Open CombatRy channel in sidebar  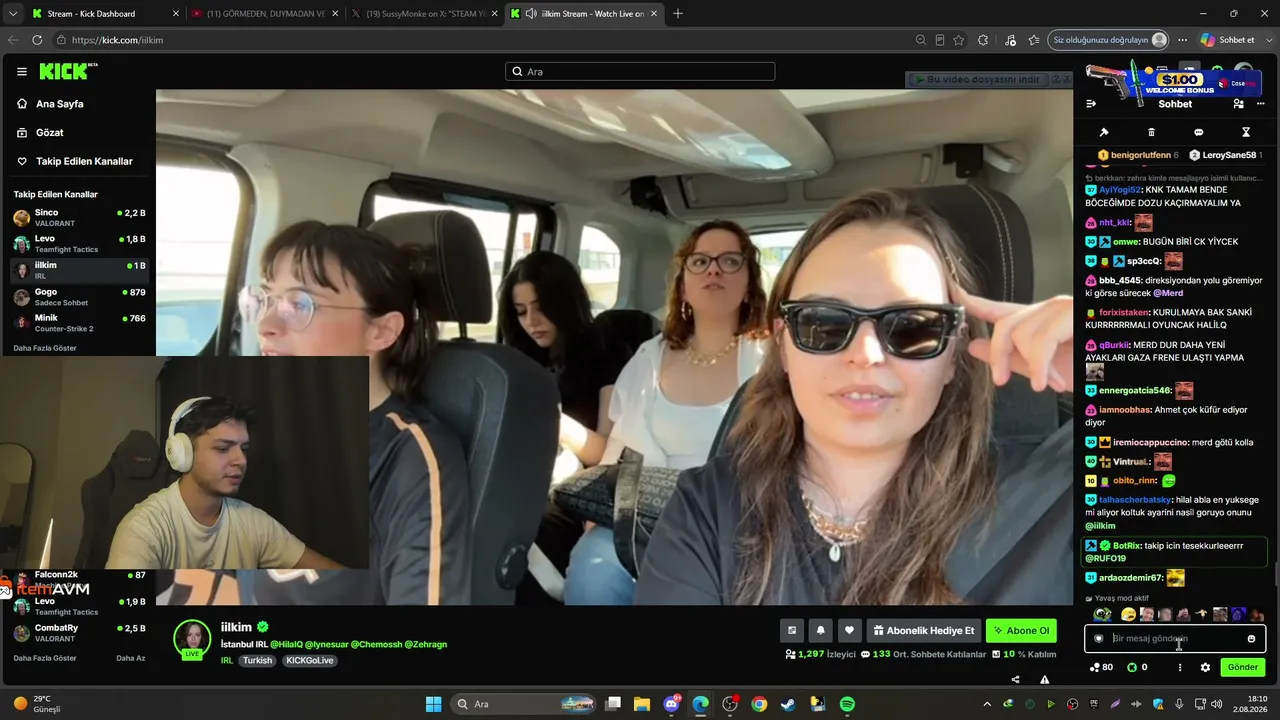78,632
